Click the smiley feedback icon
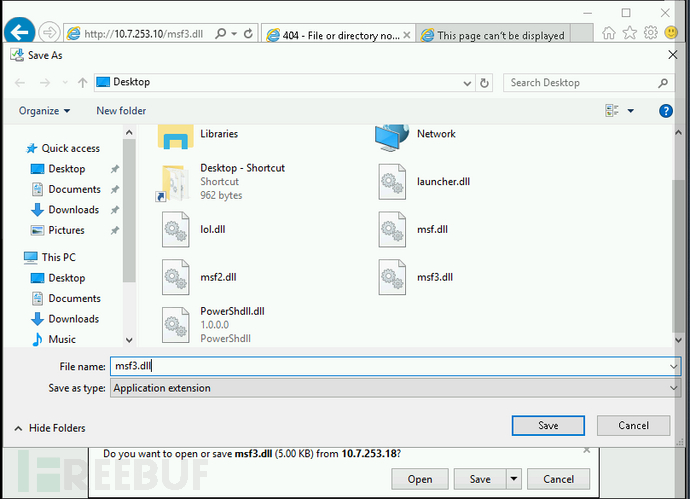This screenshot has height=499, width=690. (671, 33)
